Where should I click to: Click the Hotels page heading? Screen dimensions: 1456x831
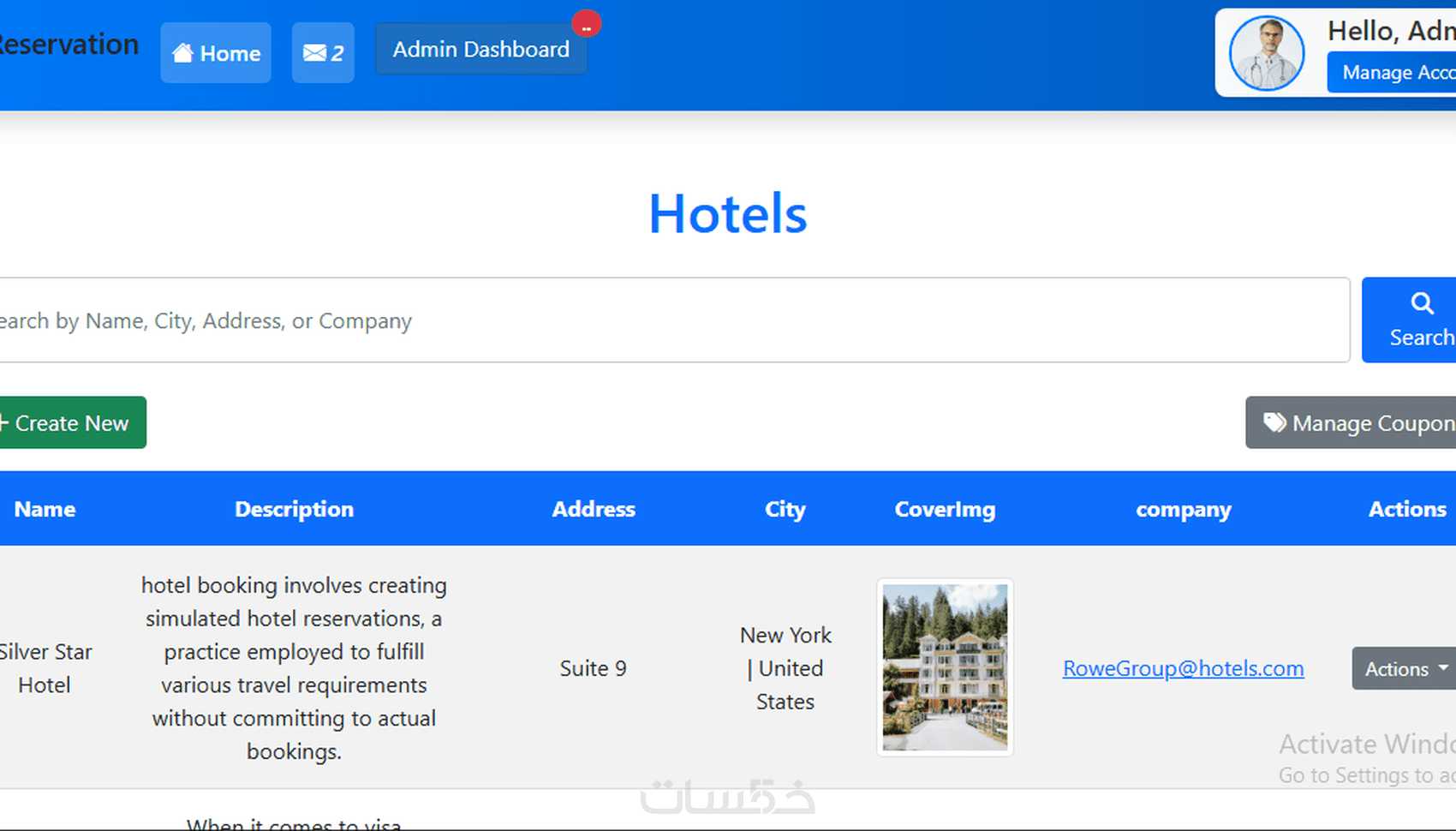pos(728,213)
